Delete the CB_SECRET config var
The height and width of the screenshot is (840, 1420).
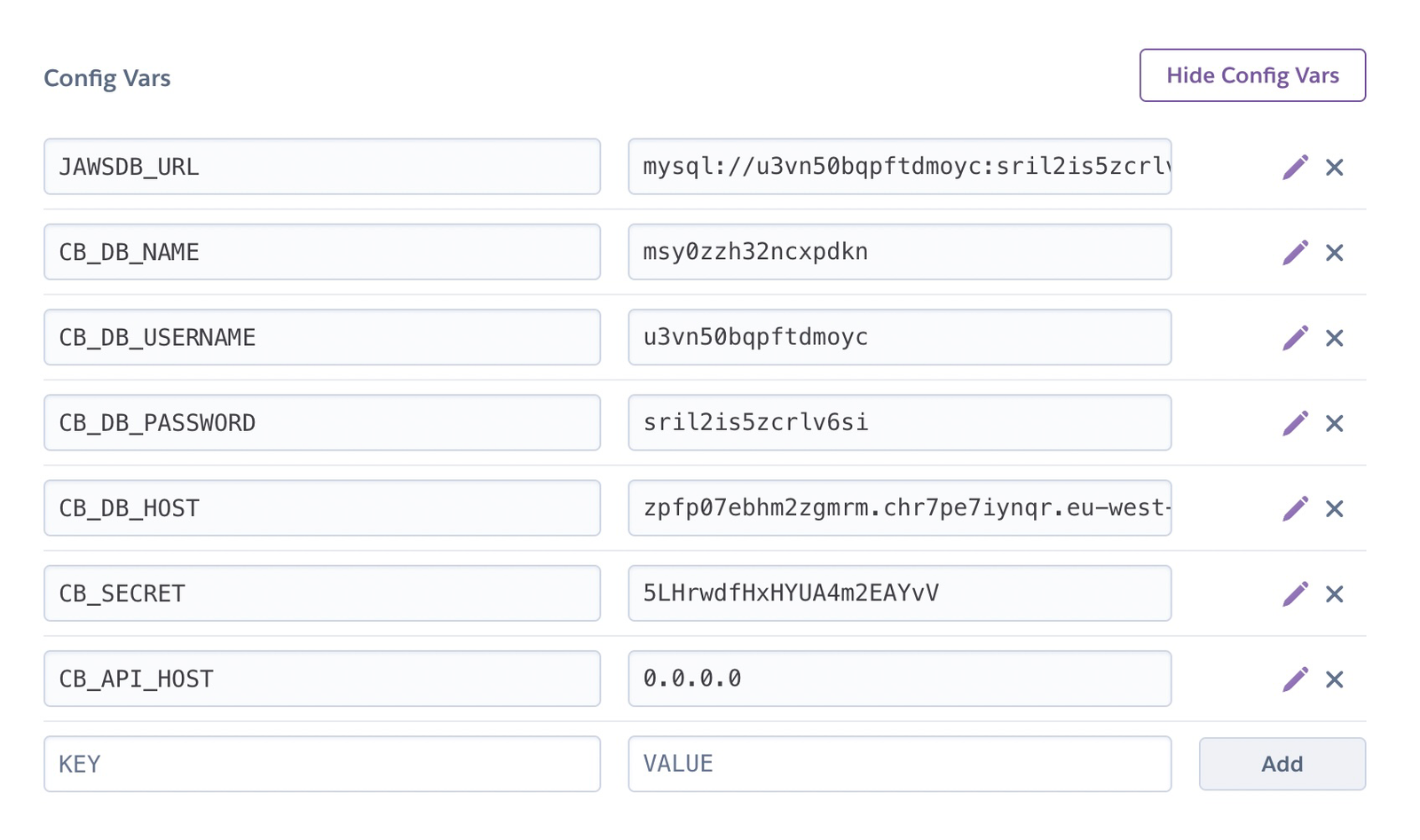point(1336,593)
